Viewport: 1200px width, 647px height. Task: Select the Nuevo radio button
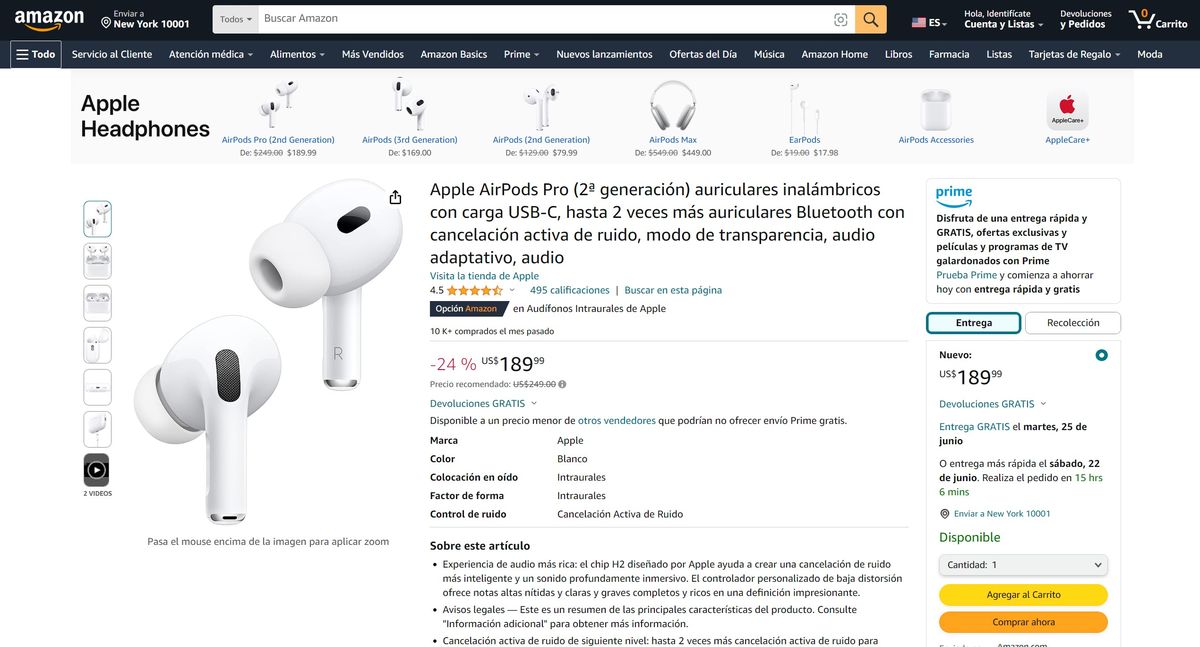point(1101,355)
